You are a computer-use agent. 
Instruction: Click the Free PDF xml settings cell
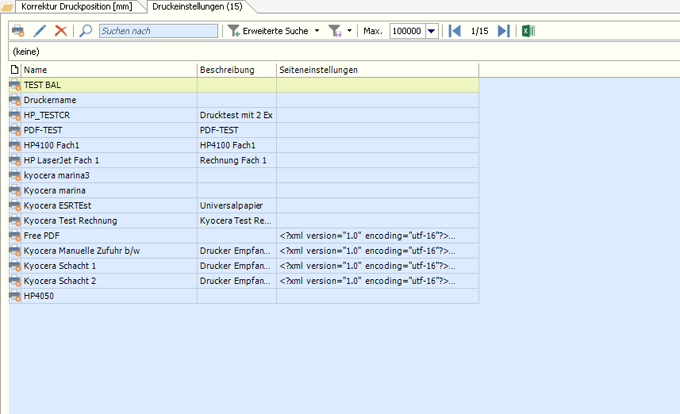coord(377,236)
